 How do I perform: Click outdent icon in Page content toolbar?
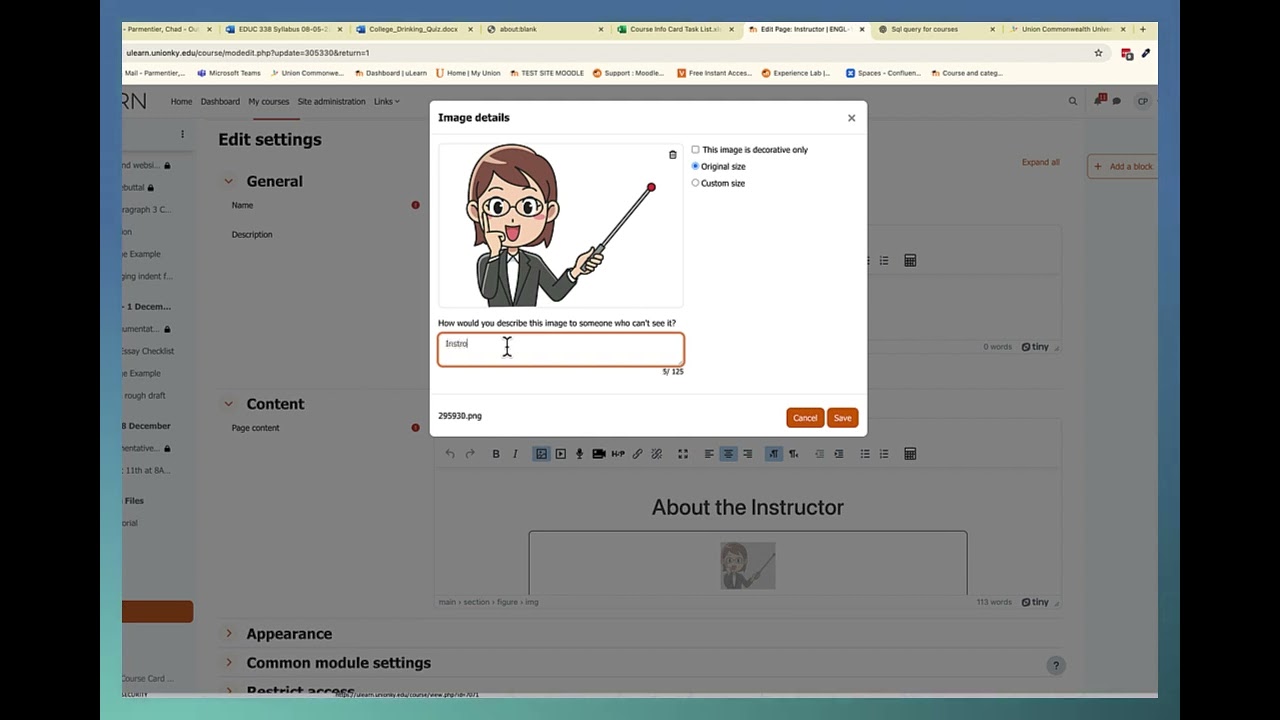click(x=819, y=454)
